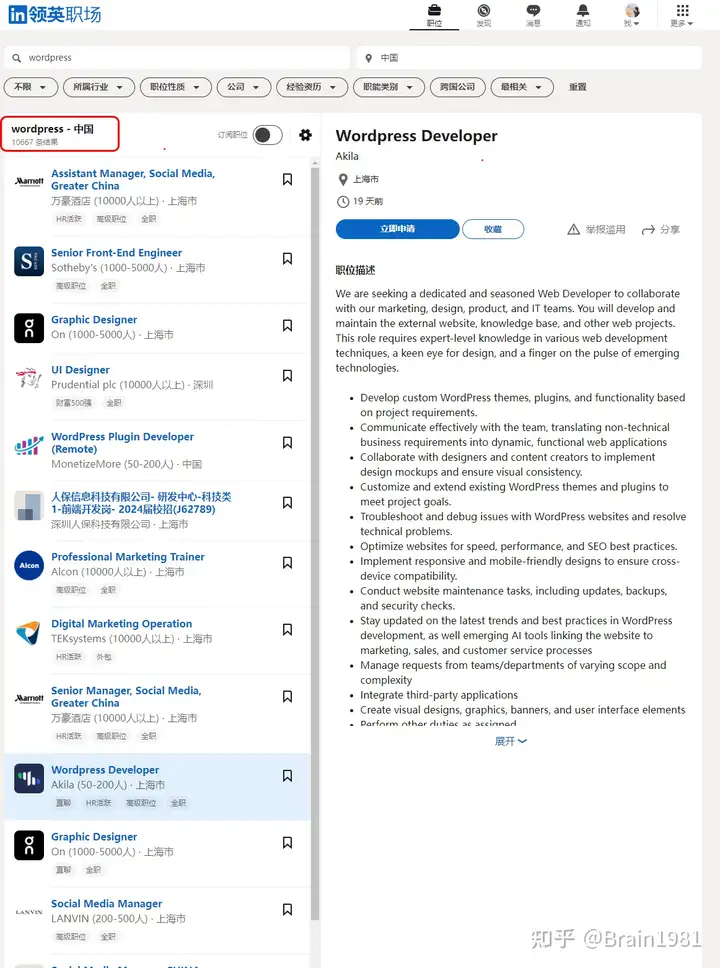Bookmark the second Graphic Designer job (直聊 tag)

[287, 842]
